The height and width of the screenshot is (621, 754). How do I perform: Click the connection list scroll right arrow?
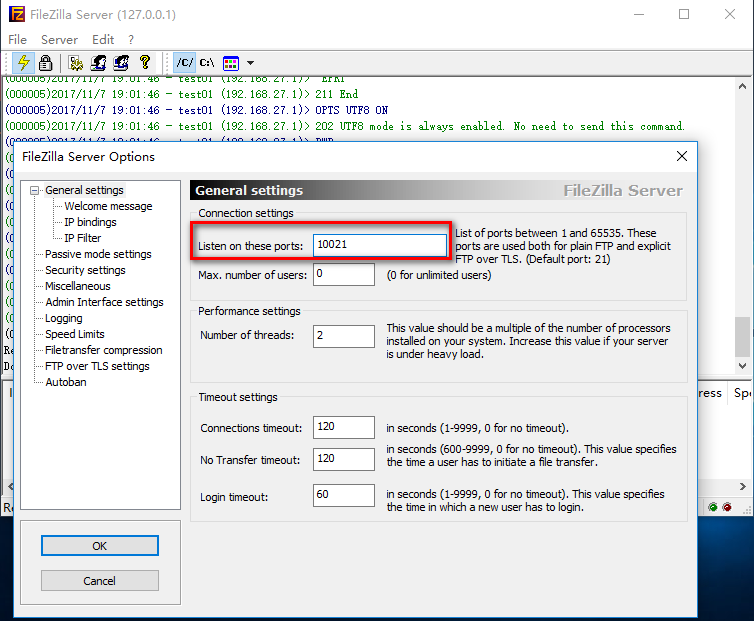pos(742,486)
